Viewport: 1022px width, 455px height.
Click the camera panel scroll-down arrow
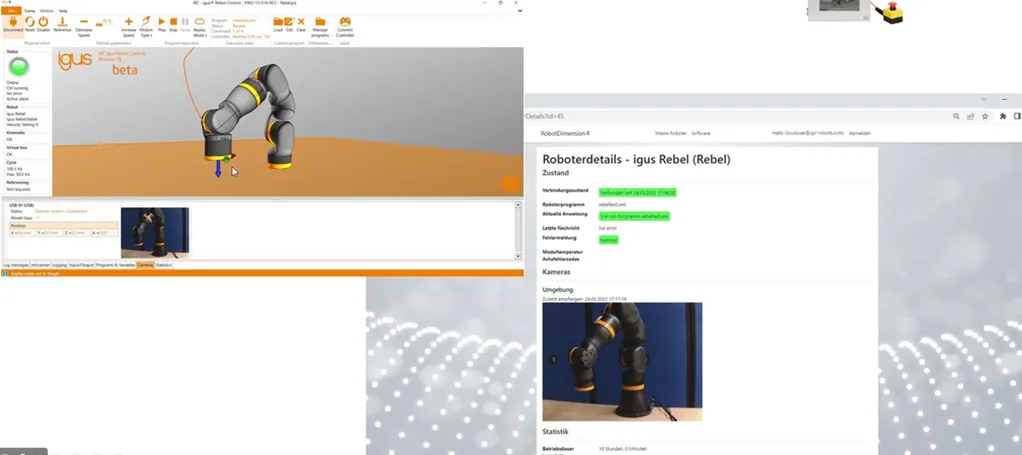518,256
